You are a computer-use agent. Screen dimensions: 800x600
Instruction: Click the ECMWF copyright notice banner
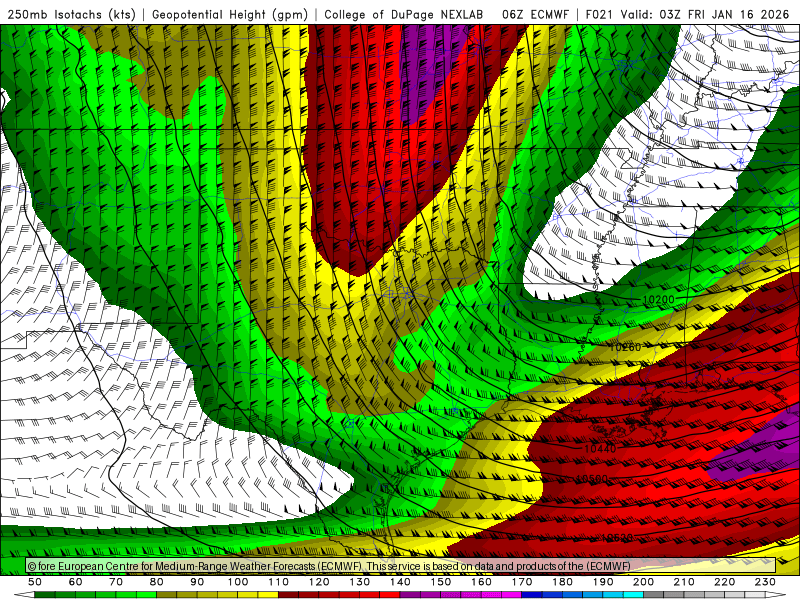[x=401, y=565]
